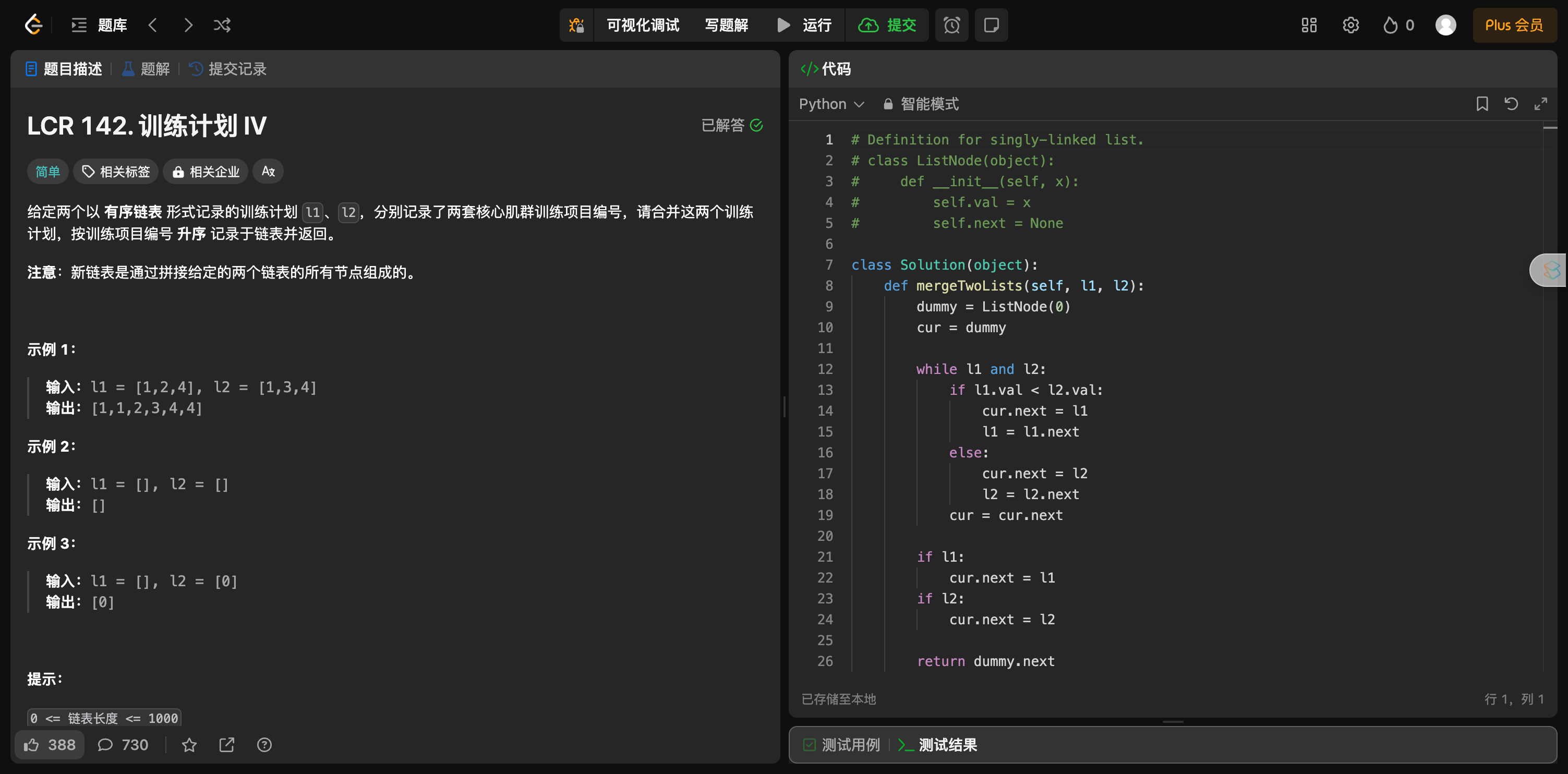Screen dimensions: 1568x774
Task: Submit the solution with 提交
Action: [x=887, y=25]
